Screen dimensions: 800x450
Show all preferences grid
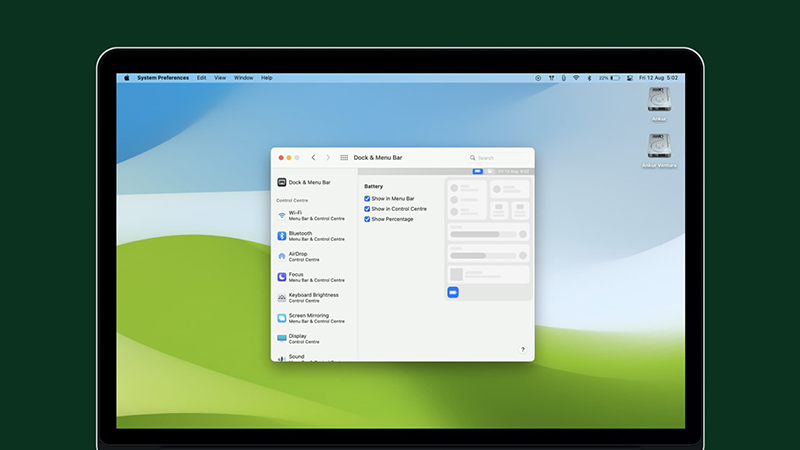click(x=344, y=158)
